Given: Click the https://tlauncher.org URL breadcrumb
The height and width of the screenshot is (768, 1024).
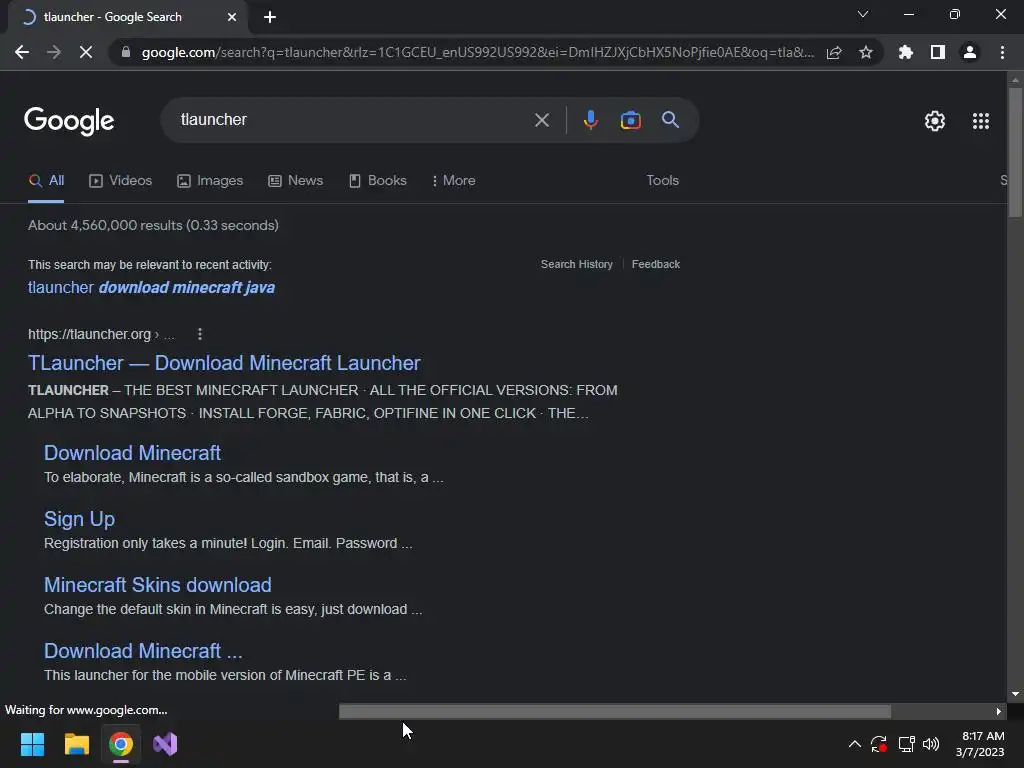Looking at the screenshot, I should [89, 334].
